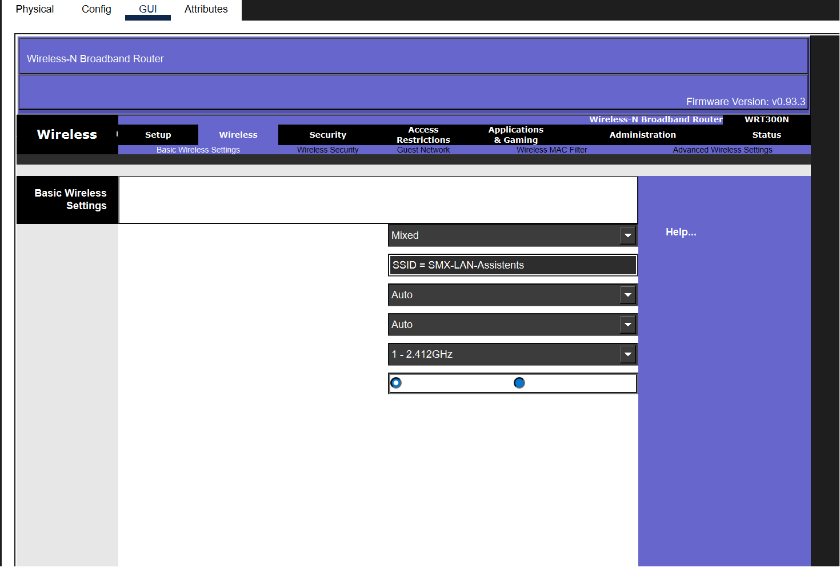Select the solid blue radio button

point(519,383)
